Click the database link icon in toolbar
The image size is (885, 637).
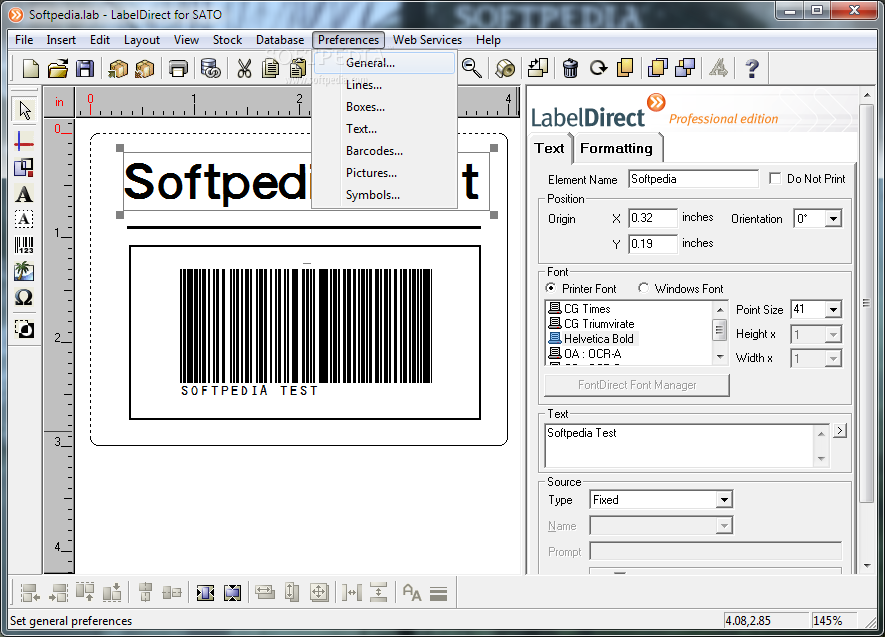tap(211, 69)
